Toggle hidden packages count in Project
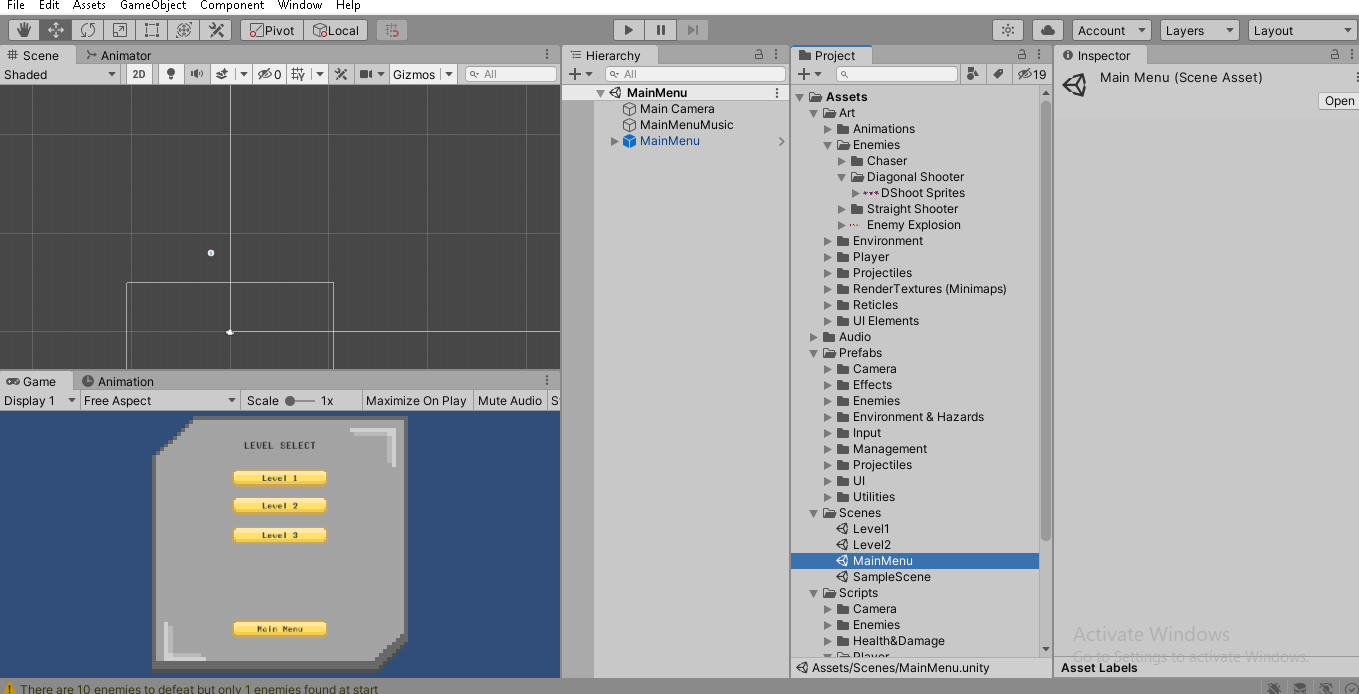Viewport: 1359px width, 694px height. coord(1031,74)
